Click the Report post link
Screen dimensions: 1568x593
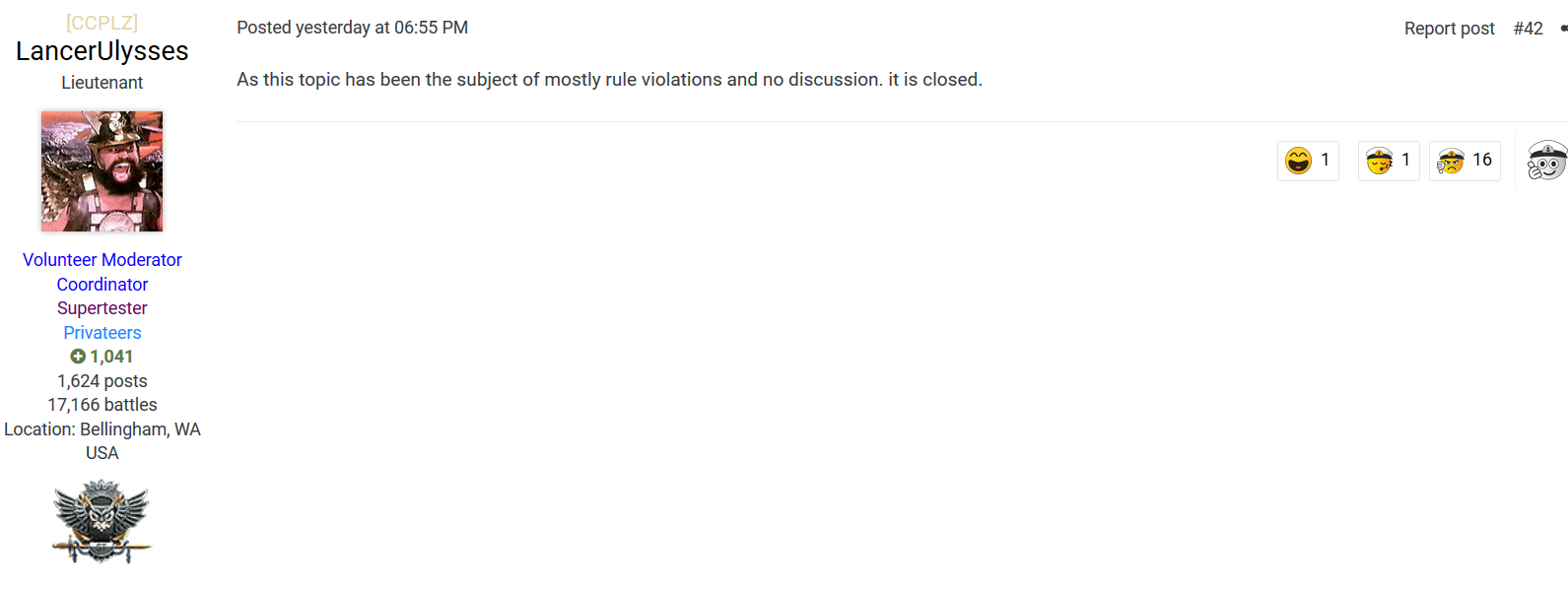click(x=1449, y=29)
